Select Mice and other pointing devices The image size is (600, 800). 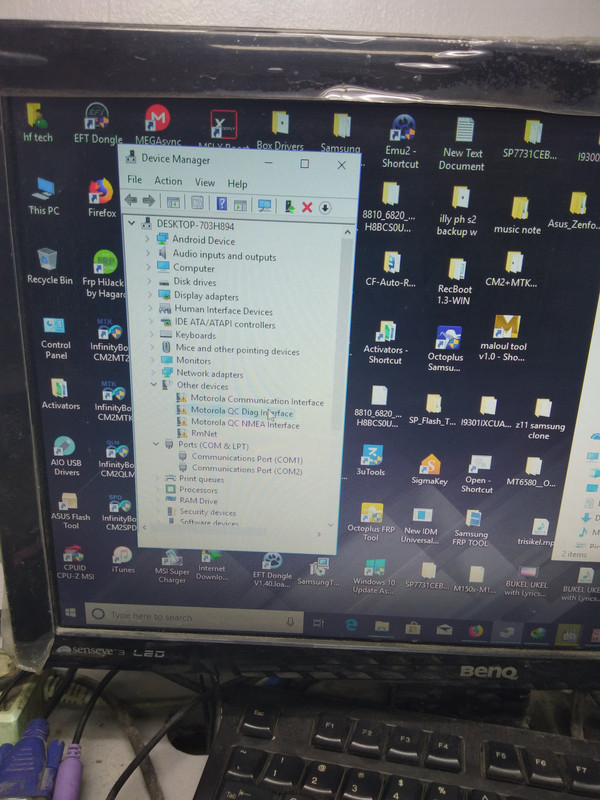coord(237,349)
